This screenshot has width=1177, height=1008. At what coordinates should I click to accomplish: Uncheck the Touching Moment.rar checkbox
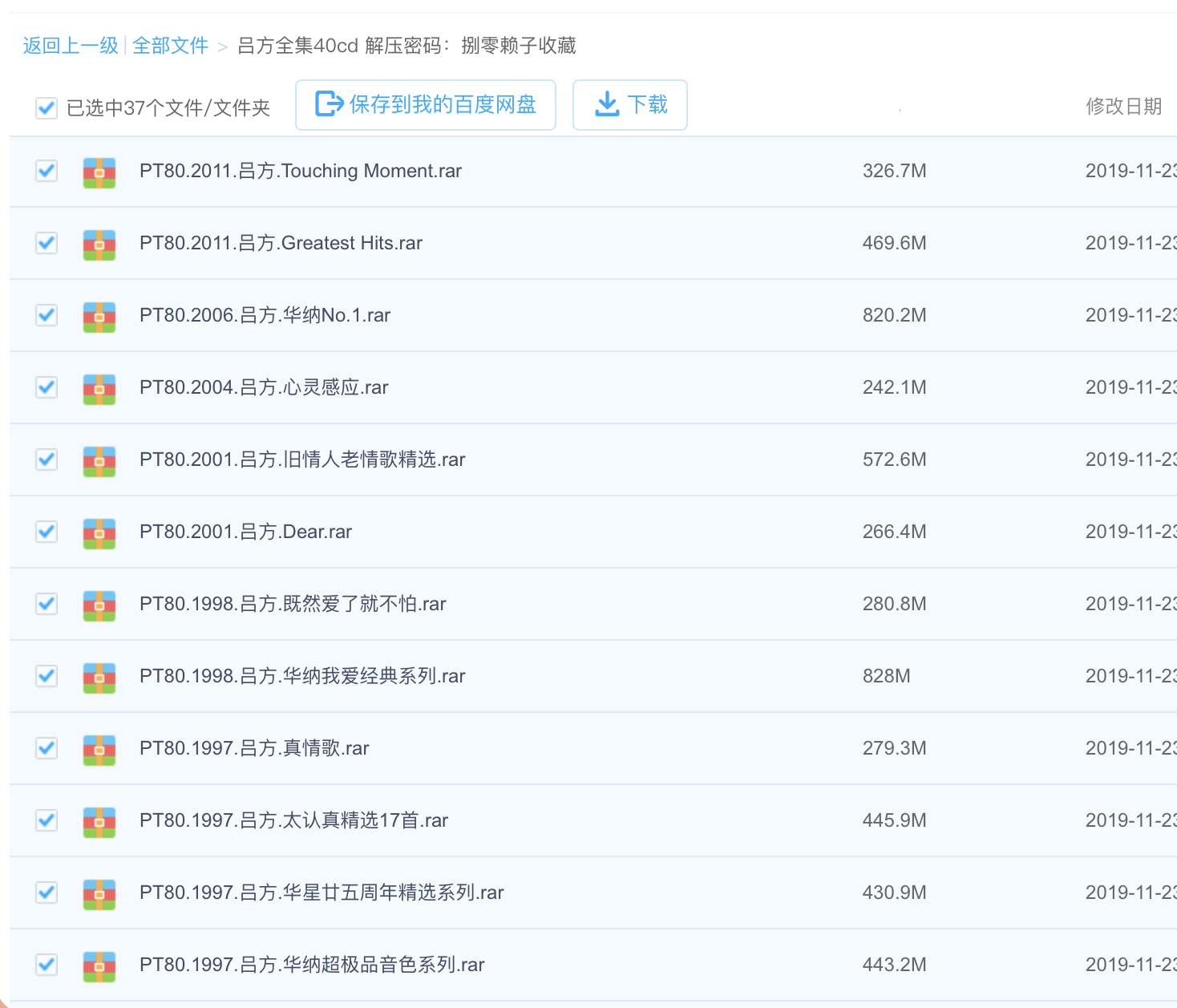[x=47, y=171]
